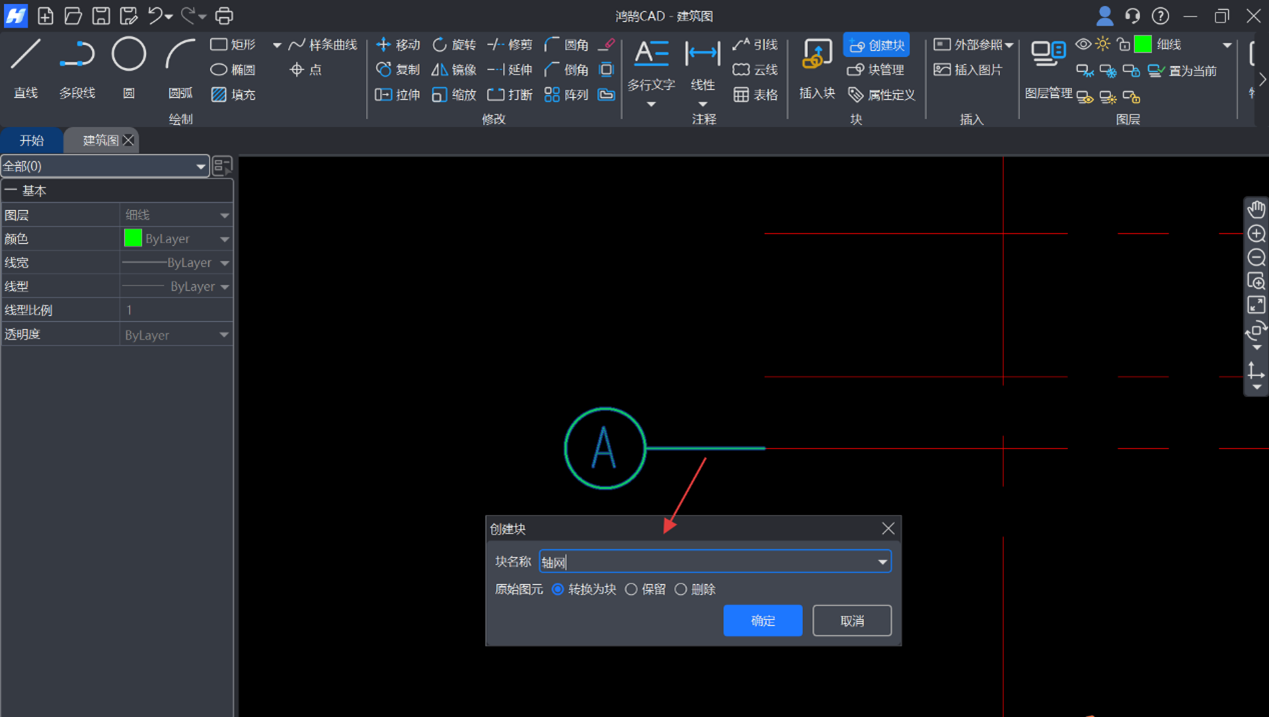Select the 转换为块 radio option

558,590
